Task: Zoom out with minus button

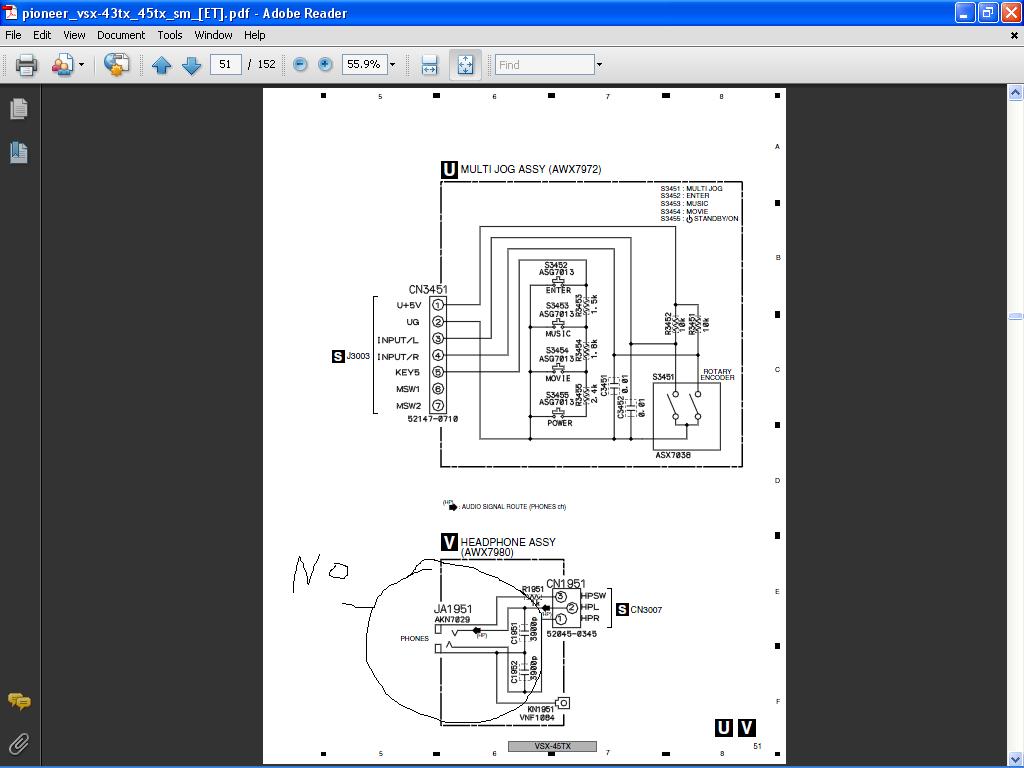Action: [300, 64]
